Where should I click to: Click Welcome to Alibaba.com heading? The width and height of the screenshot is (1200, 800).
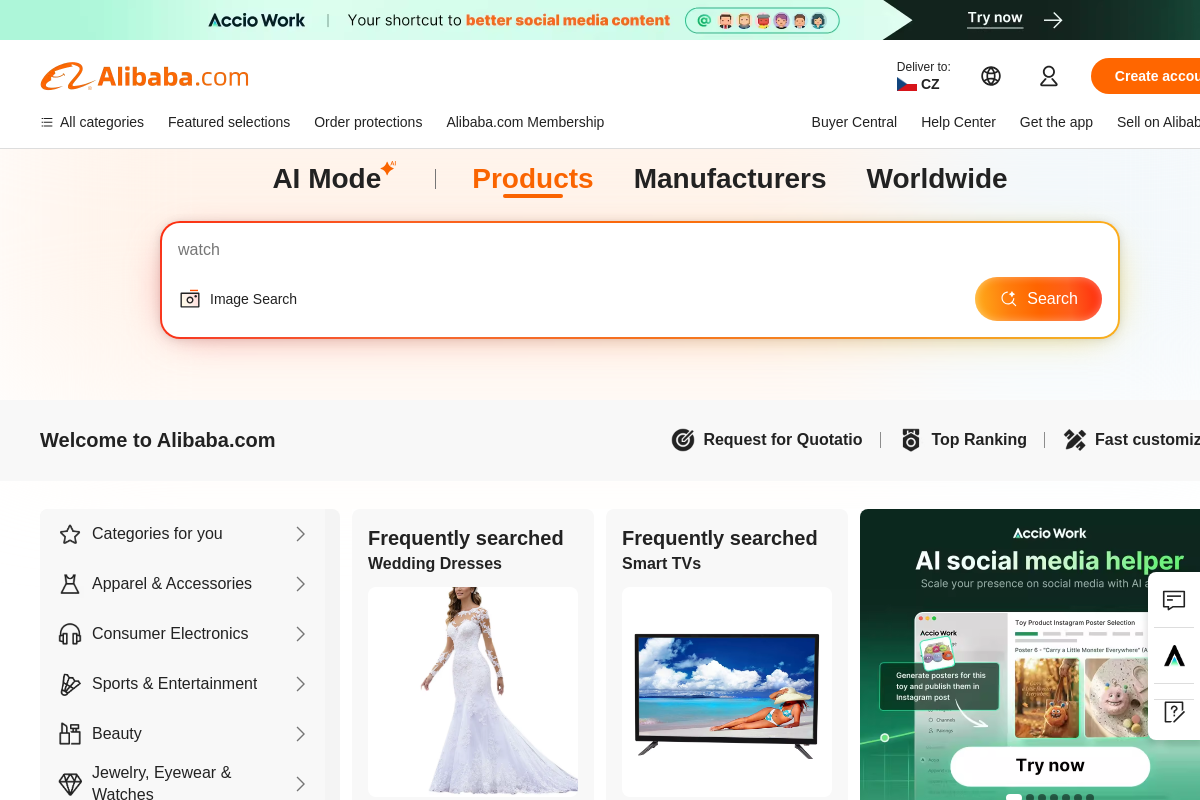pos(158,440)
